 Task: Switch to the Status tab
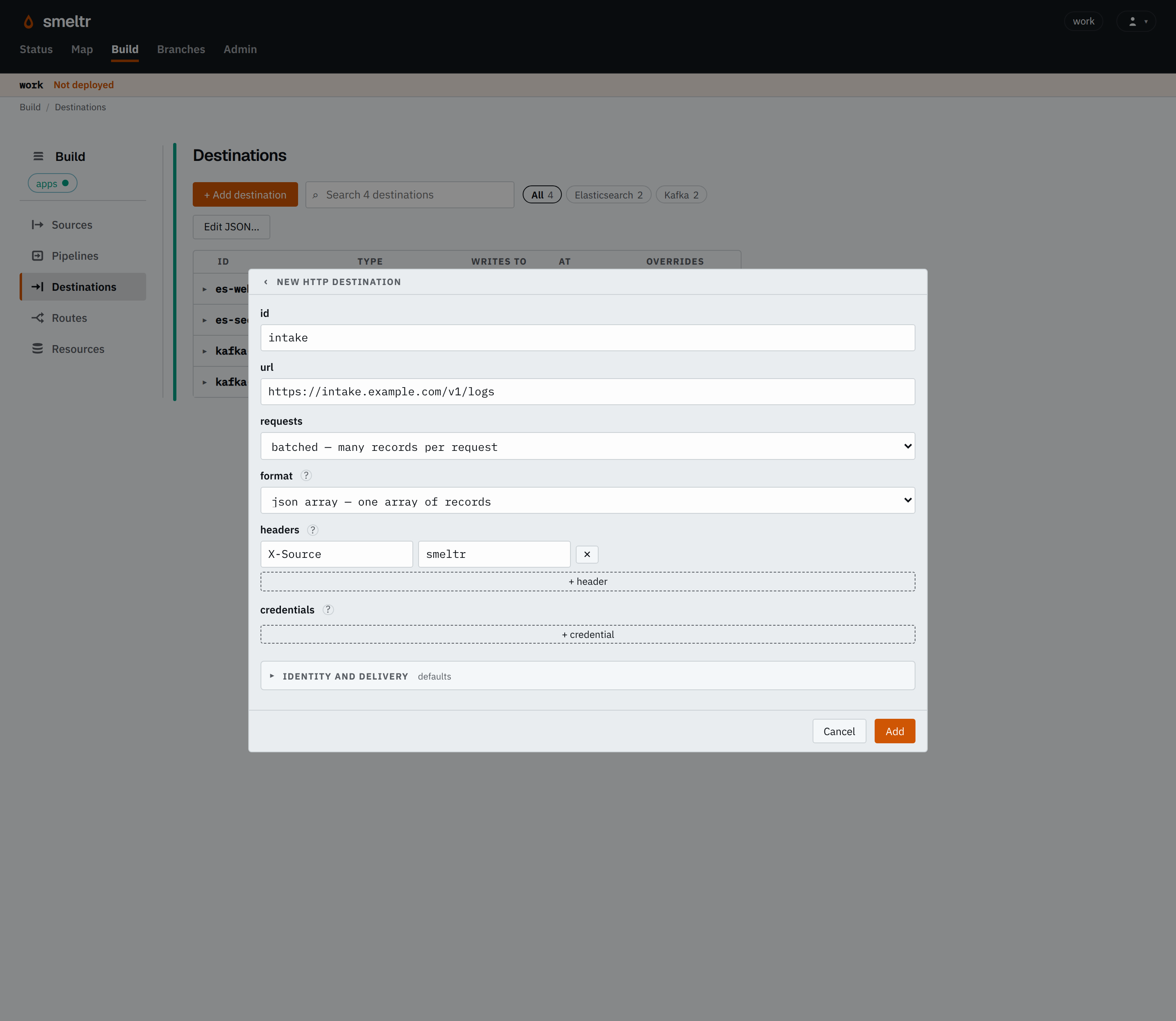point(36,49)
